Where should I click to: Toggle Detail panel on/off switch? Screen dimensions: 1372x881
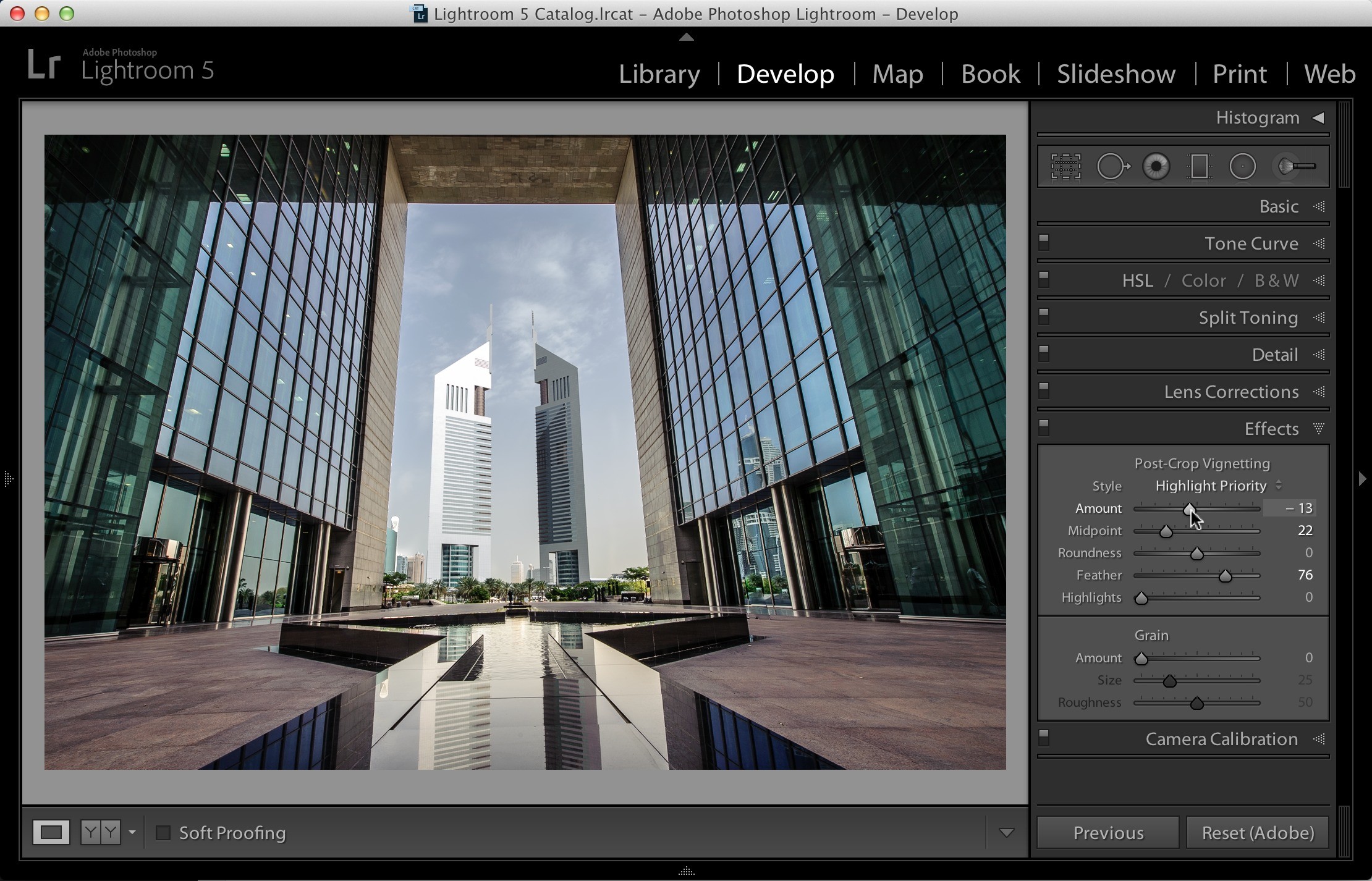point(1044,353)
